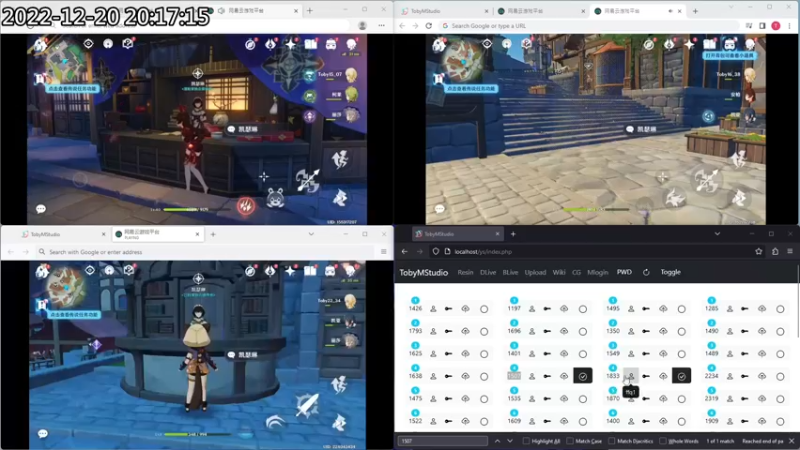Select the radio circle in row 1638
This screenshot has width=800, height=450.
pos(484,377)
